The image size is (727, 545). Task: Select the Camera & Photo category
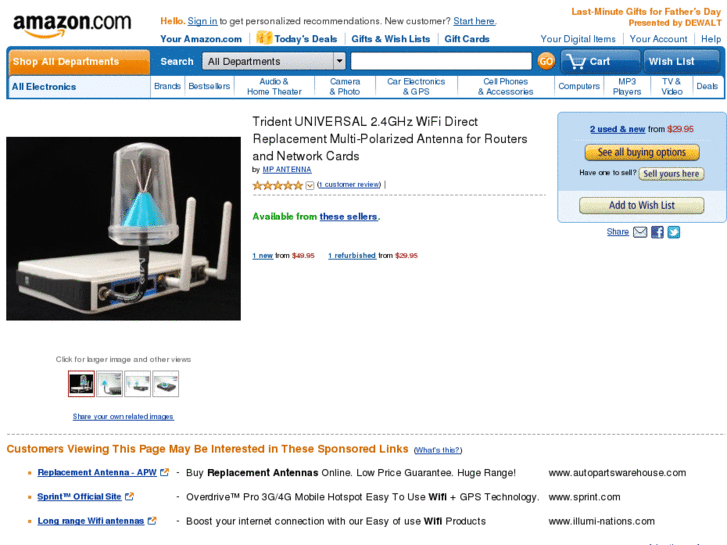pyautogui.click(x=344, y=86)
